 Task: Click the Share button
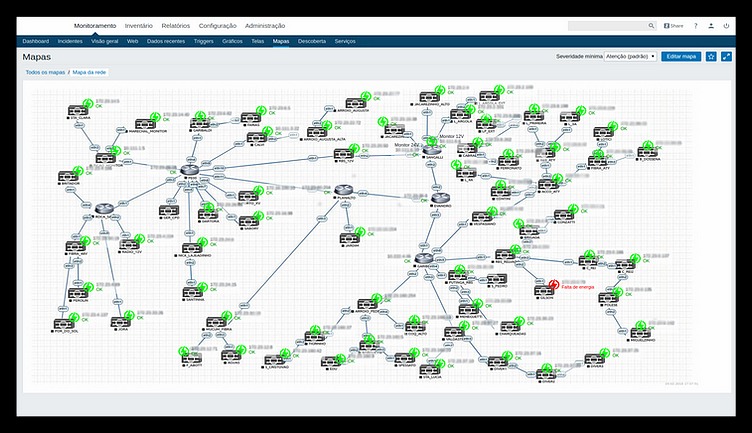[x=673, y=26]
